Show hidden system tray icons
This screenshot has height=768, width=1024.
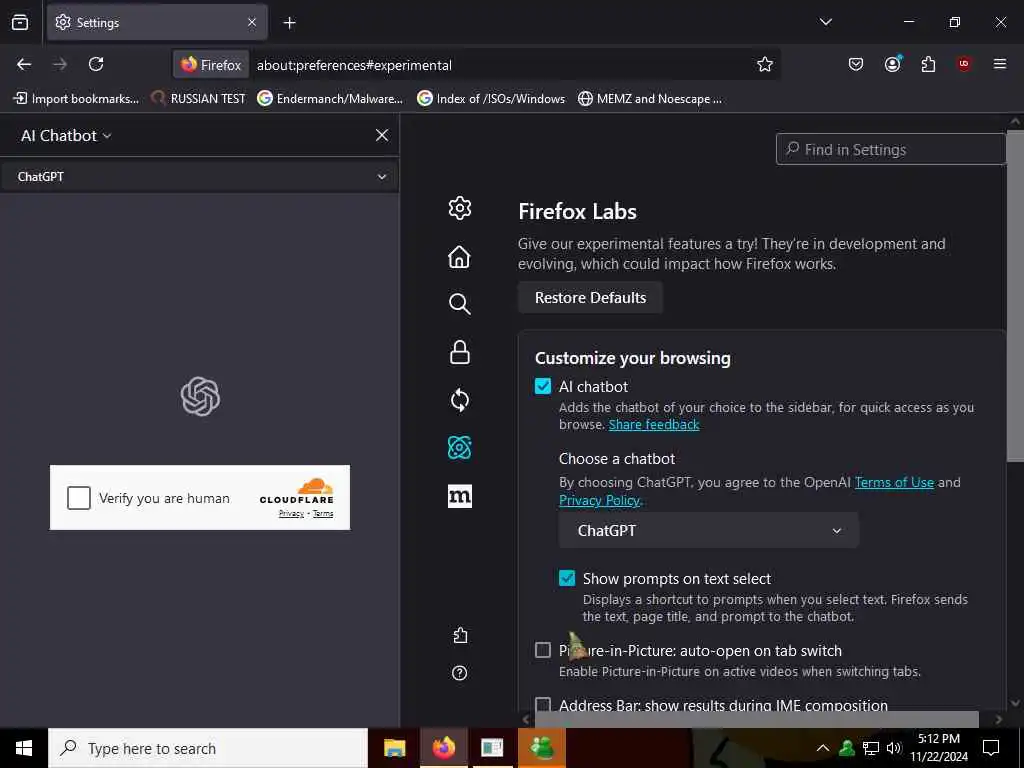(823, 748)
